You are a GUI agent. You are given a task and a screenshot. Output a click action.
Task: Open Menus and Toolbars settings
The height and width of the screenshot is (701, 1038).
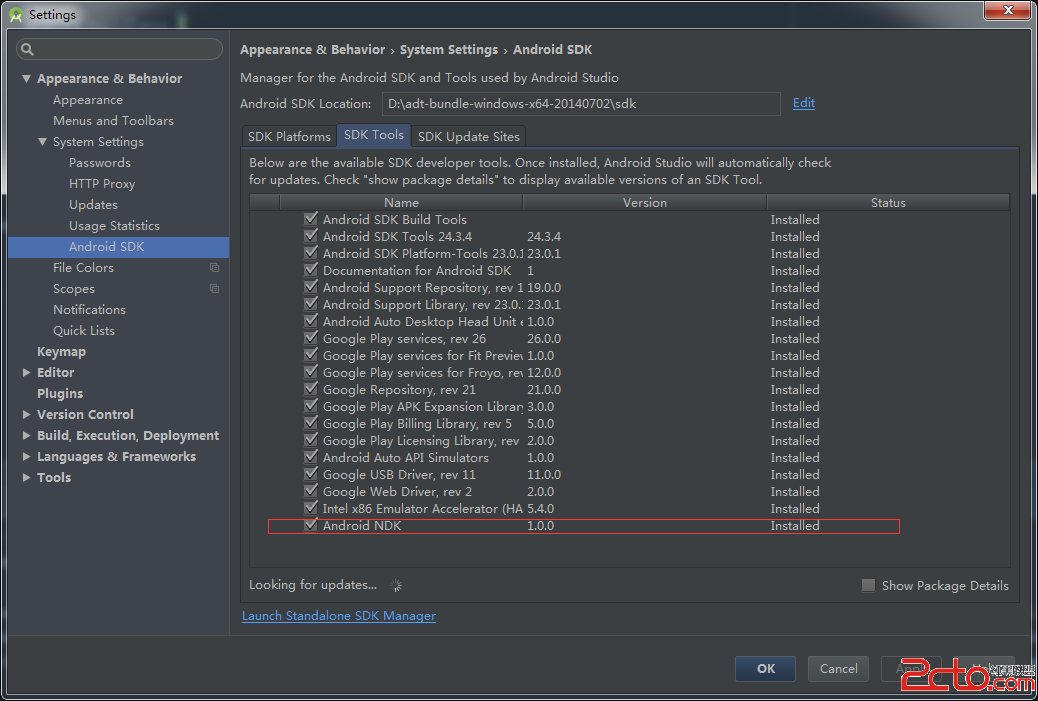113,120
